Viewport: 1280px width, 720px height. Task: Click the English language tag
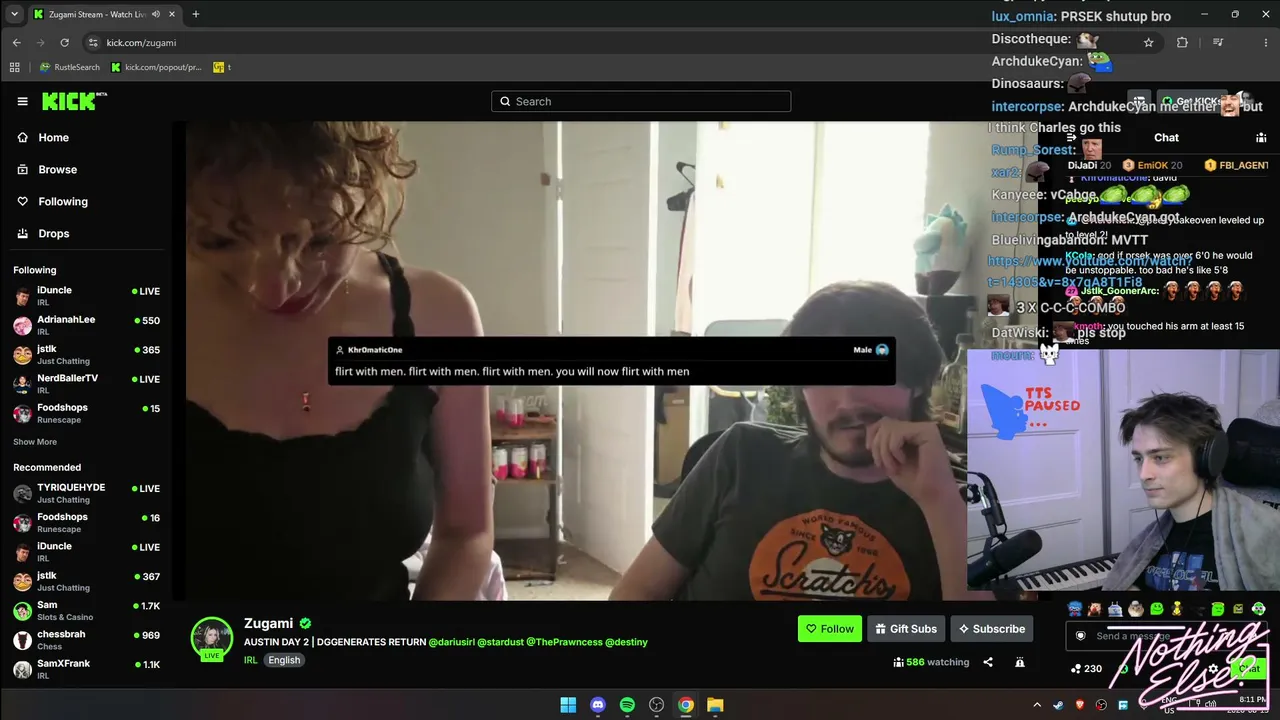click(284, 660)
